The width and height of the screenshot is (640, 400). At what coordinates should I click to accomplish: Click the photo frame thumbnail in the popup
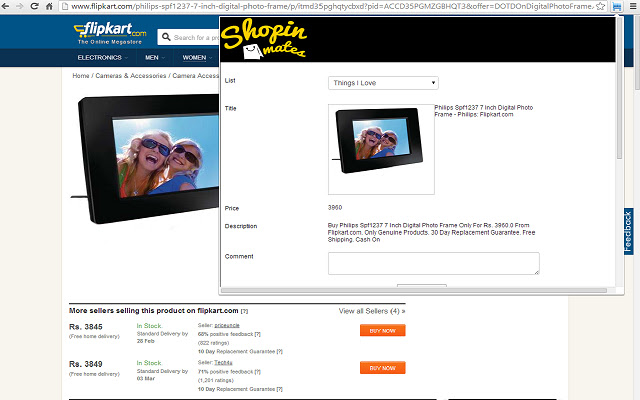[x=381, y=149]
